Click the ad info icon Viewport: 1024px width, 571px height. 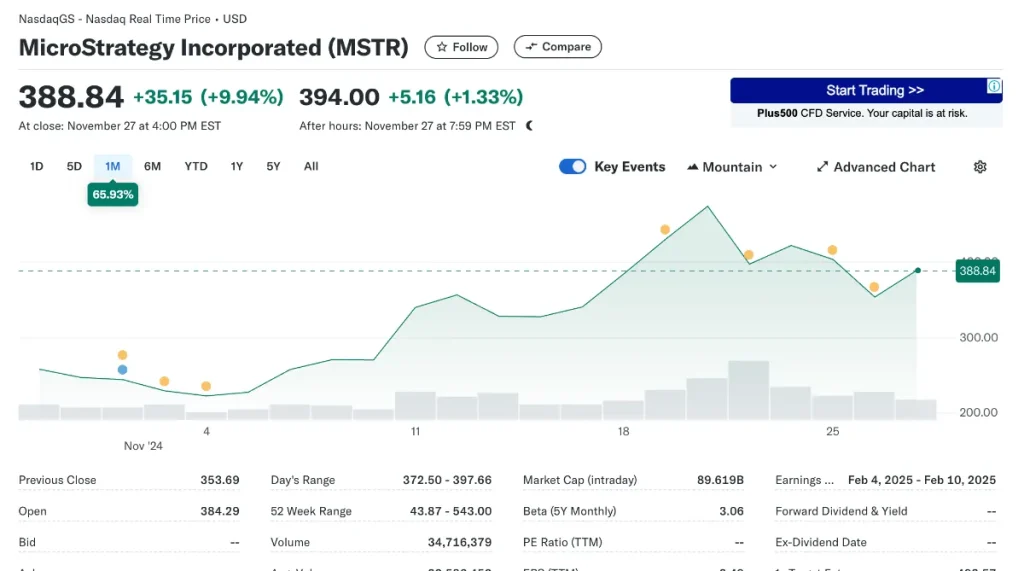(x=994, y=86)
